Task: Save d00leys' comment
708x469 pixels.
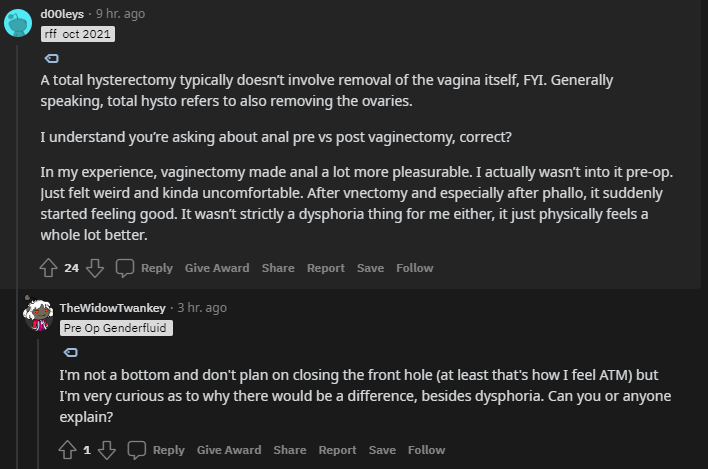Action: 370,268
